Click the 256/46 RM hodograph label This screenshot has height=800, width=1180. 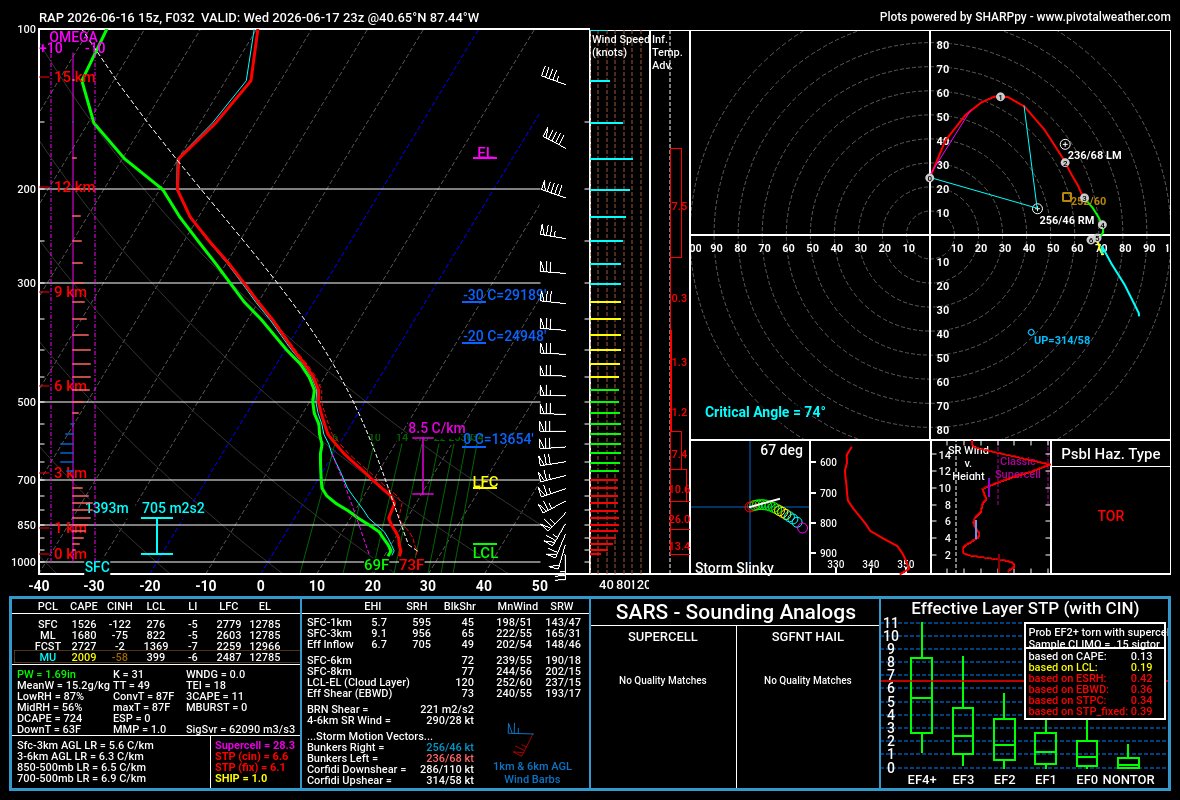(1066, 221)
